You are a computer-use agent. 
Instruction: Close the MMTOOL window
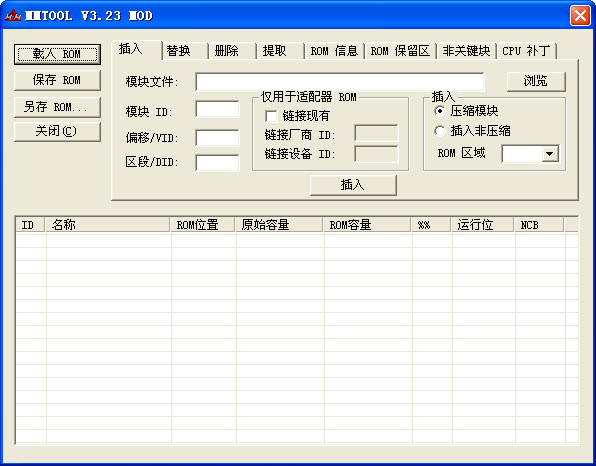click(580, 16)
